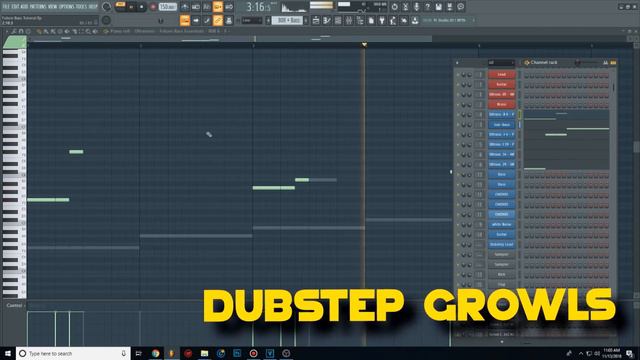Screen dimensions: 640x360
Task: Click the tempo field showing 150
Action: tap(167, 7)
